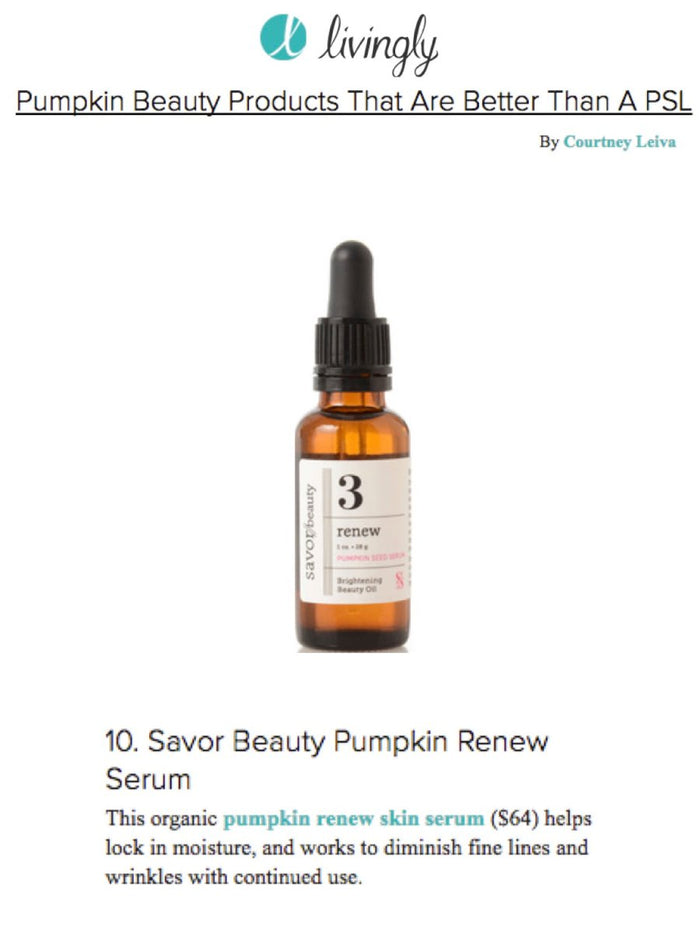Click the word renew on the label
The height and width of the screenshot is (933, 700).
pos(358,531)
